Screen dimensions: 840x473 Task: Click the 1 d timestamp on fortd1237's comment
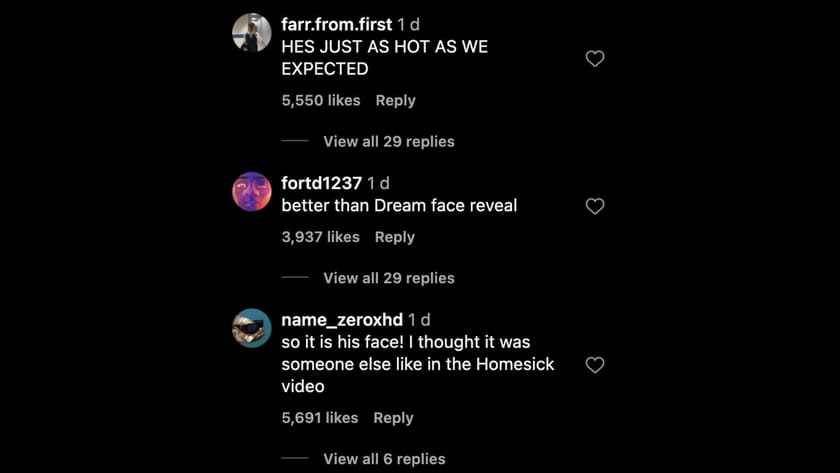[378, 183]
